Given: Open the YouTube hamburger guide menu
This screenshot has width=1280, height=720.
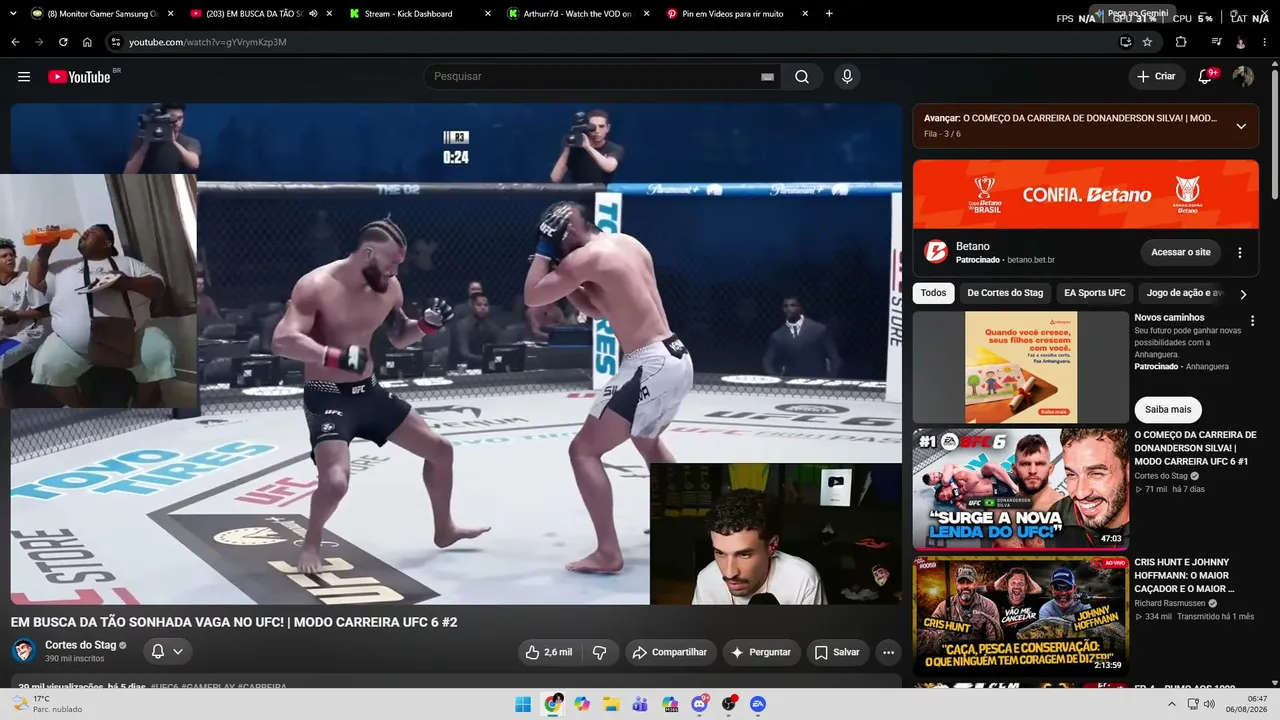Looking at the screenshot, I should pyautogui.click(x=24, y=77).
